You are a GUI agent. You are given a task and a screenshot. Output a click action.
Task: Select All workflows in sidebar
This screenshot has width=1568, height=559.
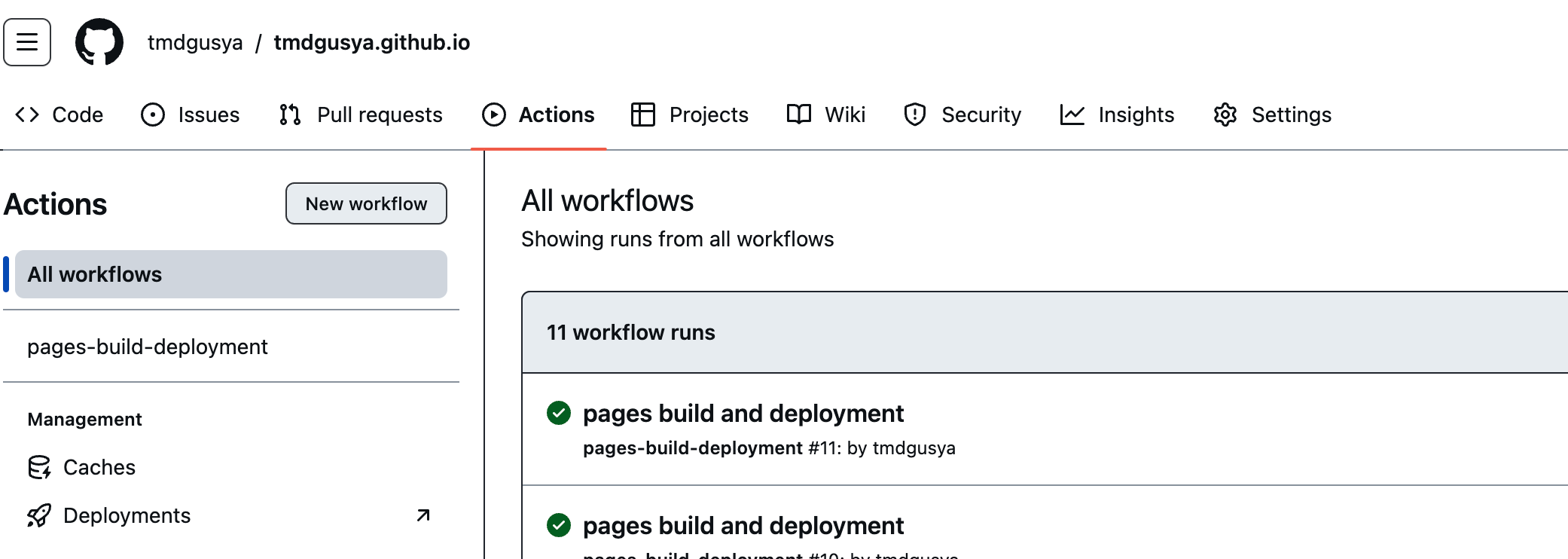pos(231,274)
